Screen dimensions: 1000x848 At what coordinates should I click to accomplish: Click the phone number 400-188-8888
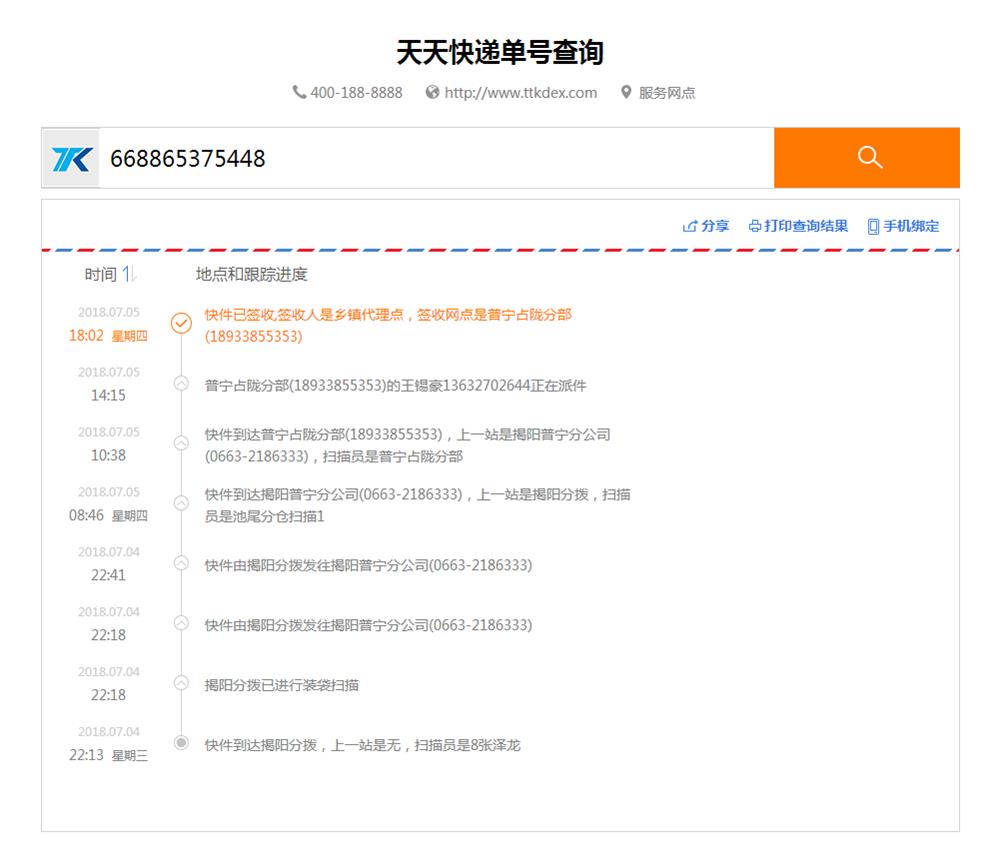pyautogui.click(x=356, y=92)
